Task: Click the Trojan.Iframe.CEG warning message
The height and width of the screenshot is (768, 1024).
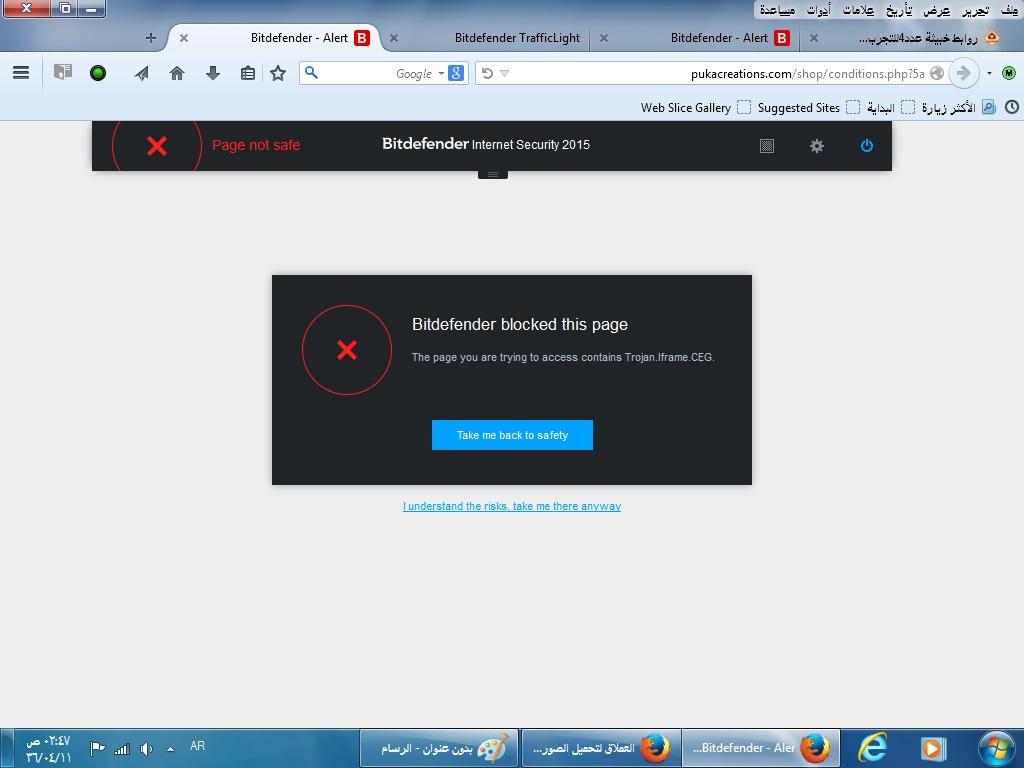Action: point(563,357)
